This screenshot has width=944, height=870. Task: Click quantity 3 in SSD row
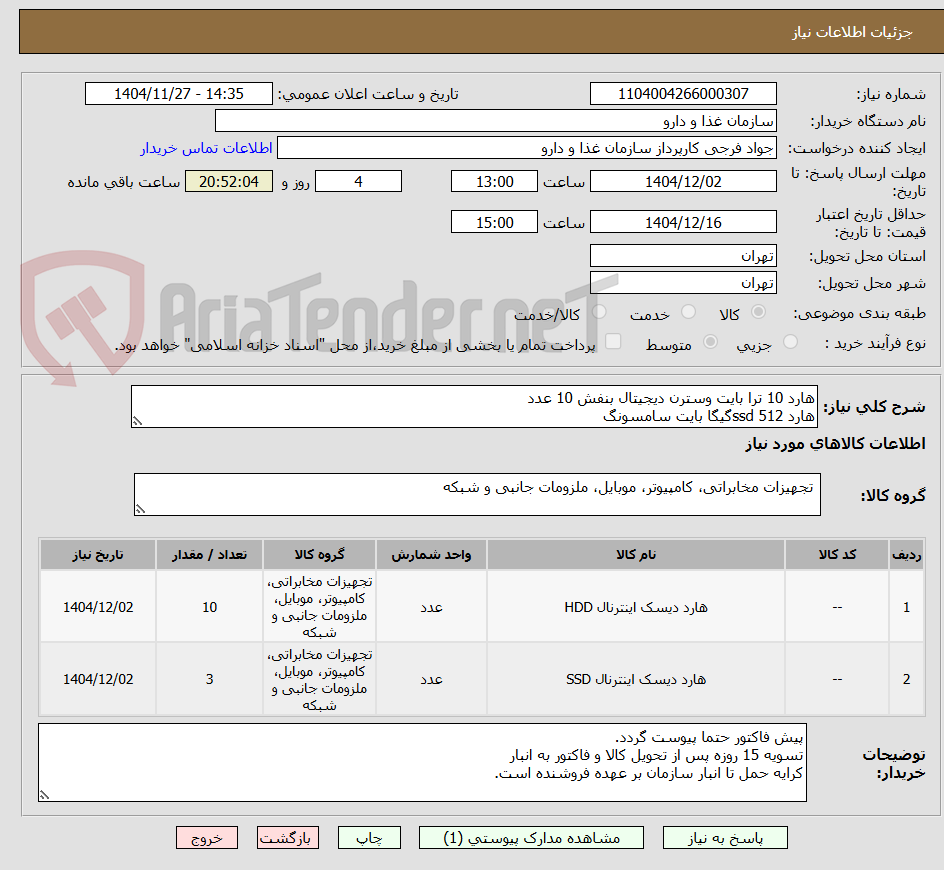pos(210,679)
